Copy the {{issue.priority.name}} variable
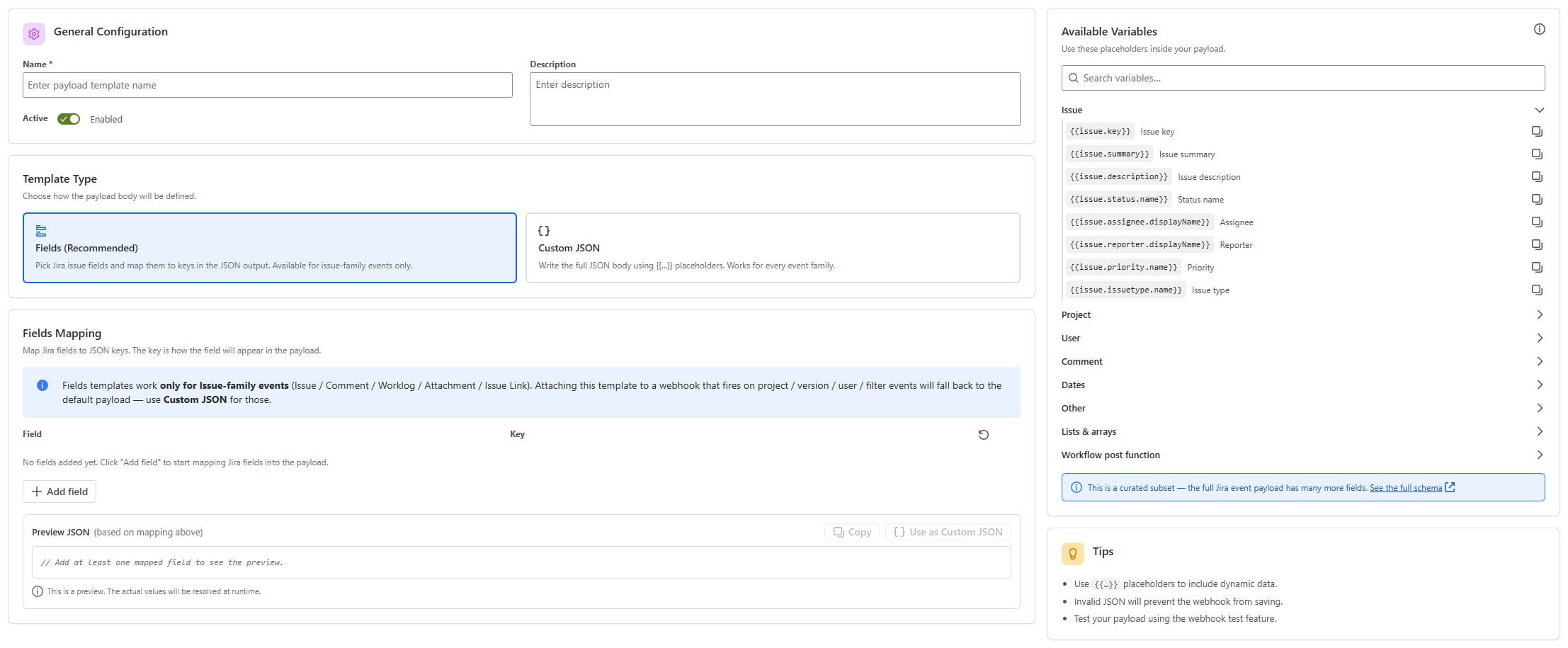Viewport: 1568px width, 648px height. 1537,268
